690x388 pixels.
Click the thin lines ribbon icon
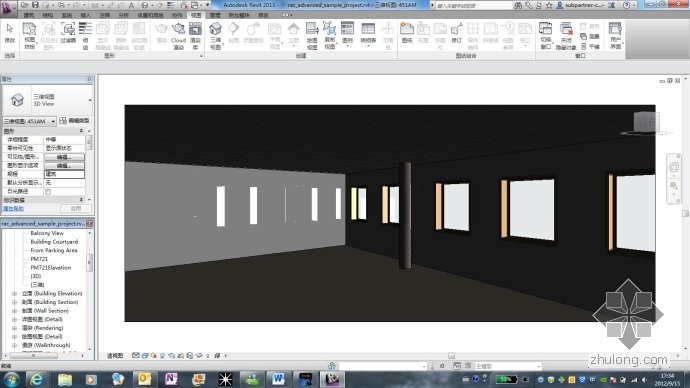pos(85,34)
